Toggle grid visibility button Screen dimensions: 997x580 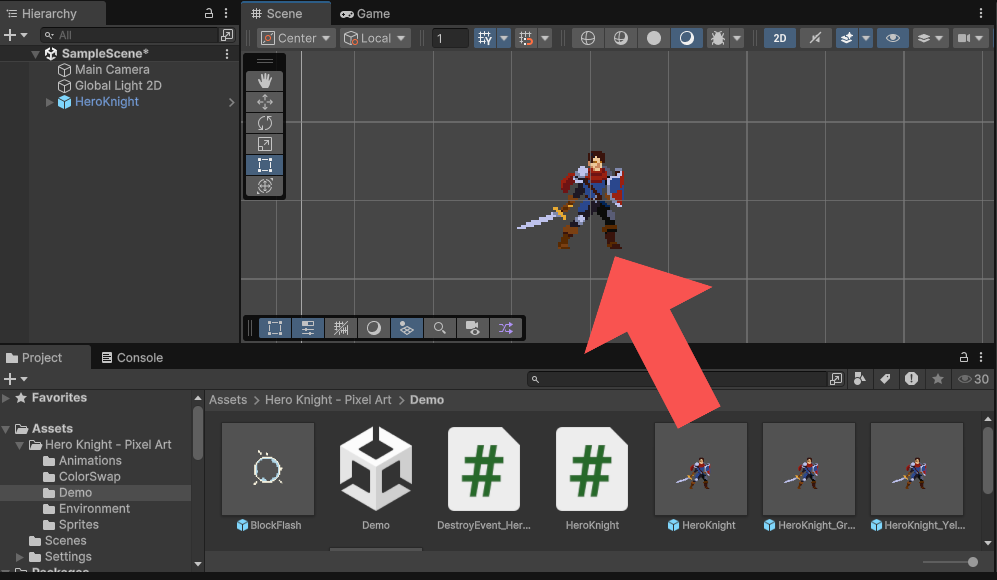click(485, 38)
